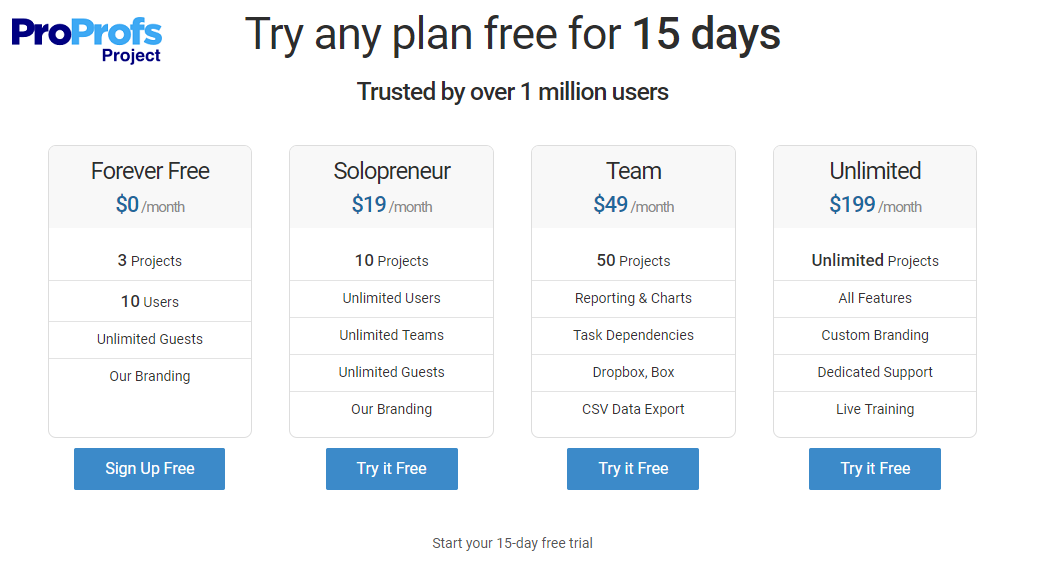This screenshot has width=1039, height=569.
Task: Click the $19/month price
Action: (x=392, y=206)
